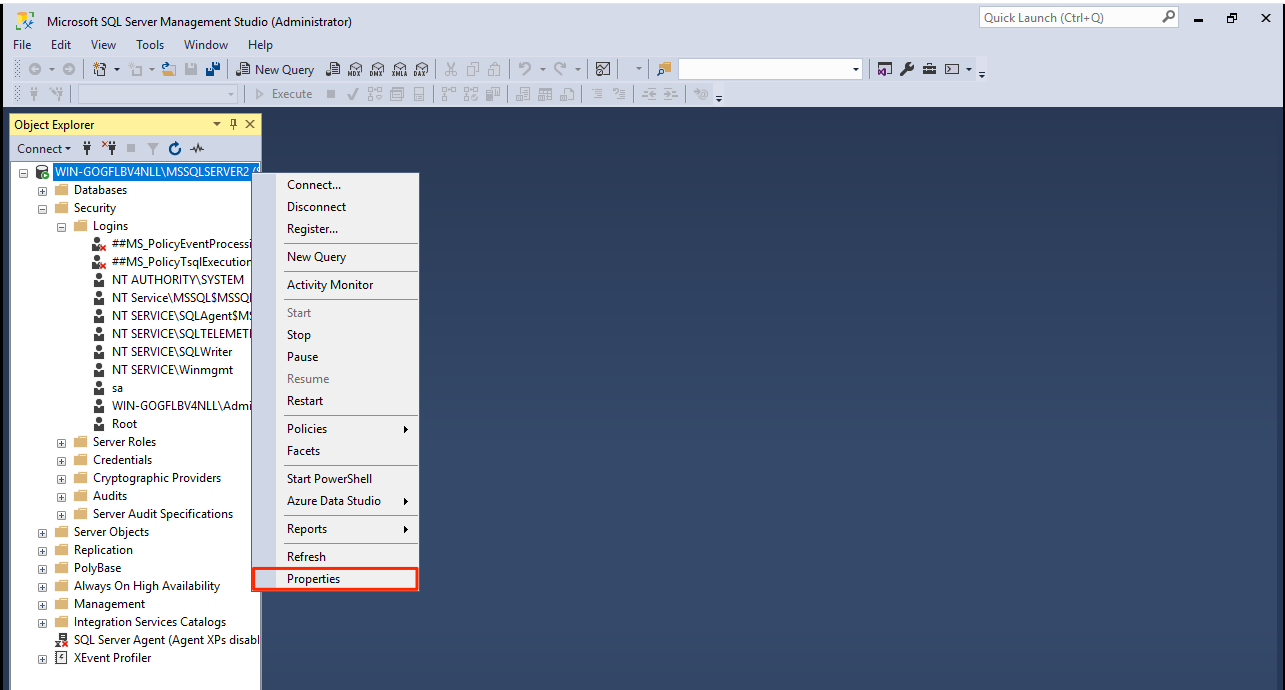Click the New Project toolbar icon
The height and width of the screenshot is (690, 1285).
coord(99,69)
